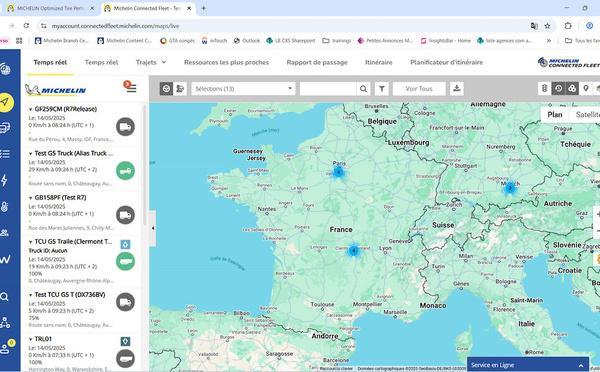Click the green truck icon for Test G5 Truck
The width and height of the screenshot is (600, 372).
pos(126,171)
